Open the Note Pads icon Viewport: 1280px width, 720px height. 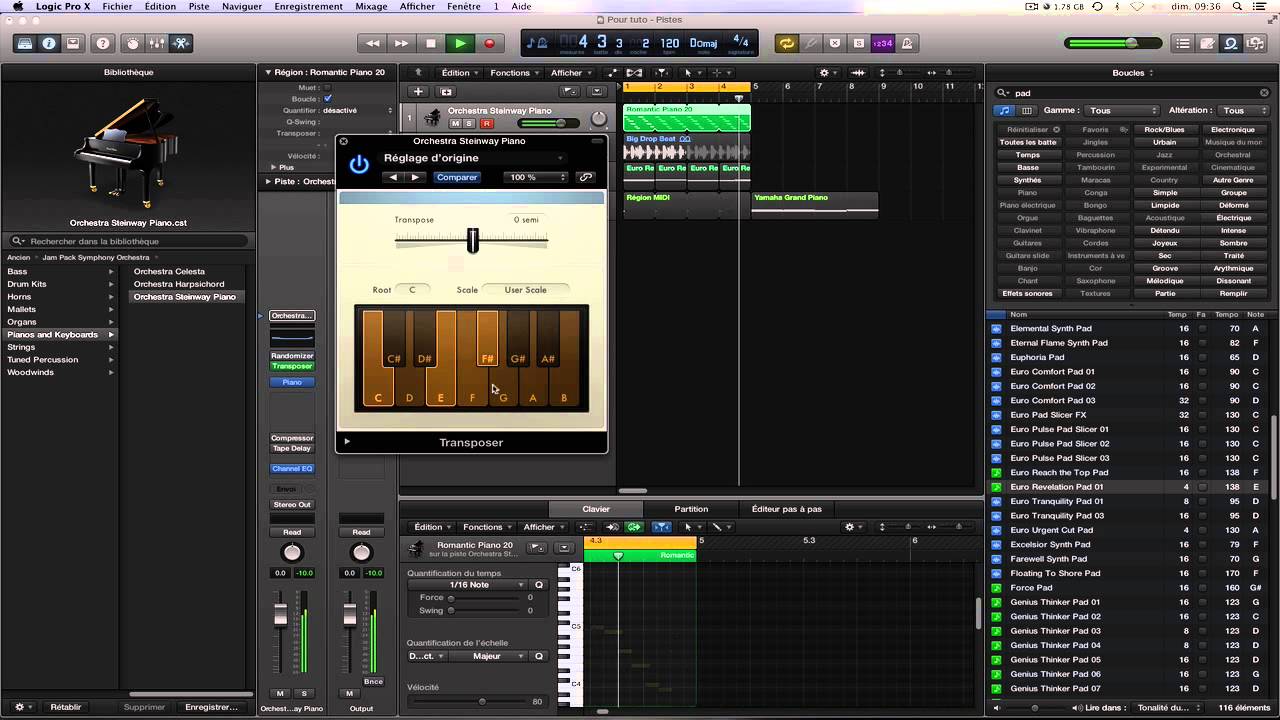(1207, 43)
